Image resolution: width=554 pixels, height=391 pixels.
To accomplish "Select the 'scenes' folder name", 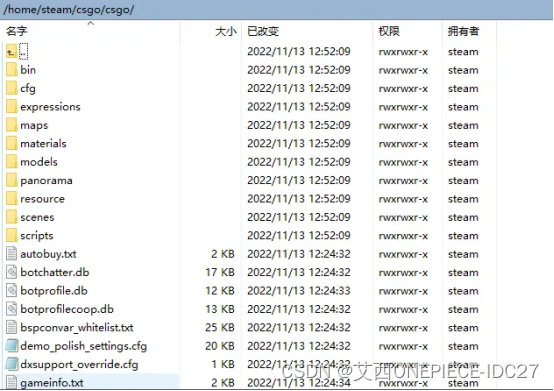I will click(x=37, y=217).
